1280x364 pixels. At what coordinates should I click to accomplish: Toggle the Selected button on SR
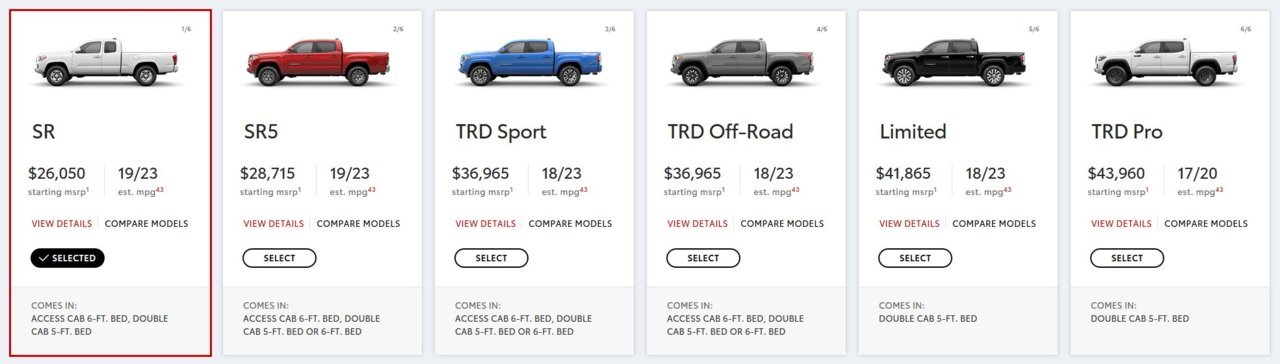tap(68, 258)
